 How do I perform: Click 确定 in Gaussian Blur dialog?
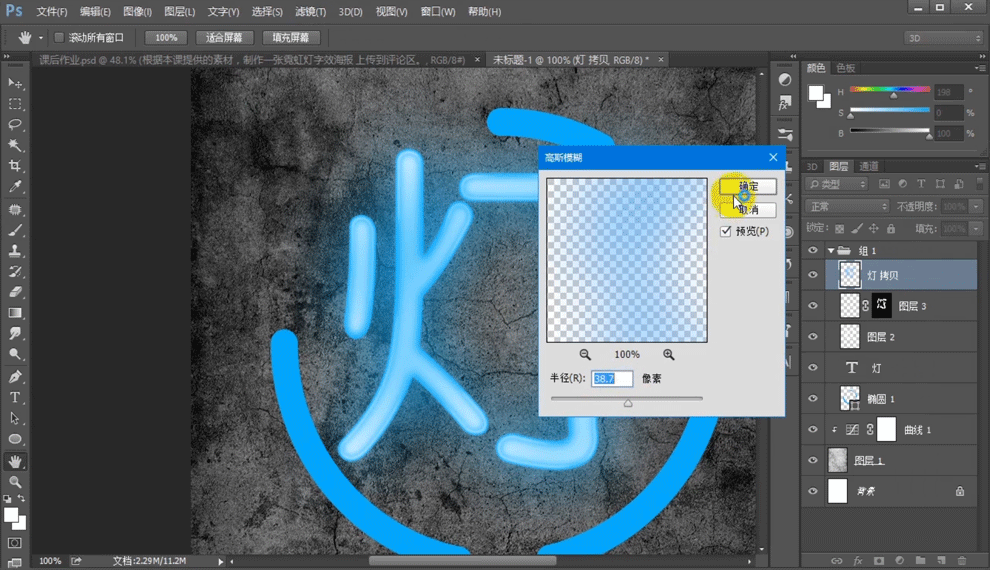point(748,186)
